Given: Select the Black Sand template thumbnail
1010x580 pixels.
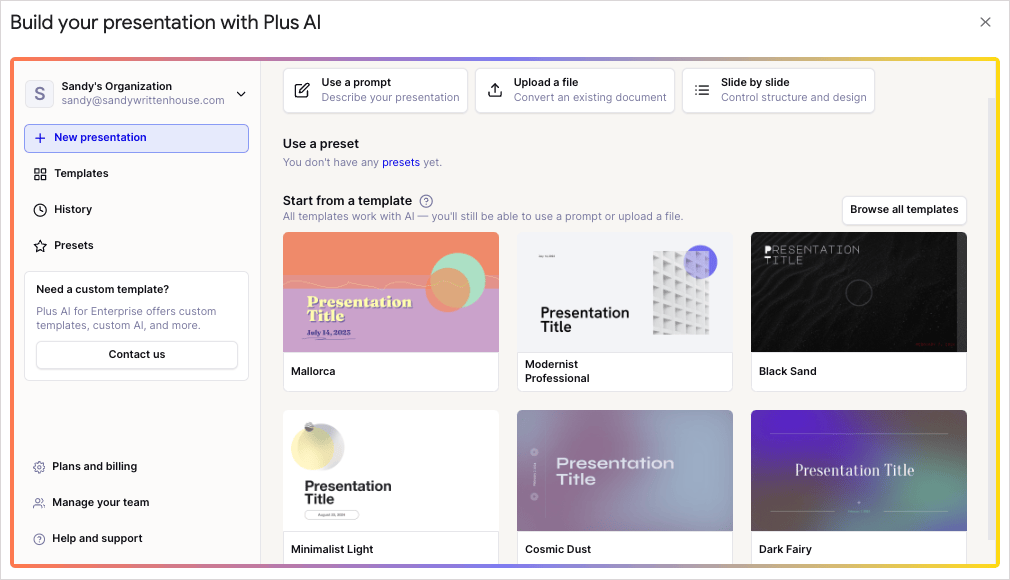Looking at the screenshot, I should pos(859,292).
